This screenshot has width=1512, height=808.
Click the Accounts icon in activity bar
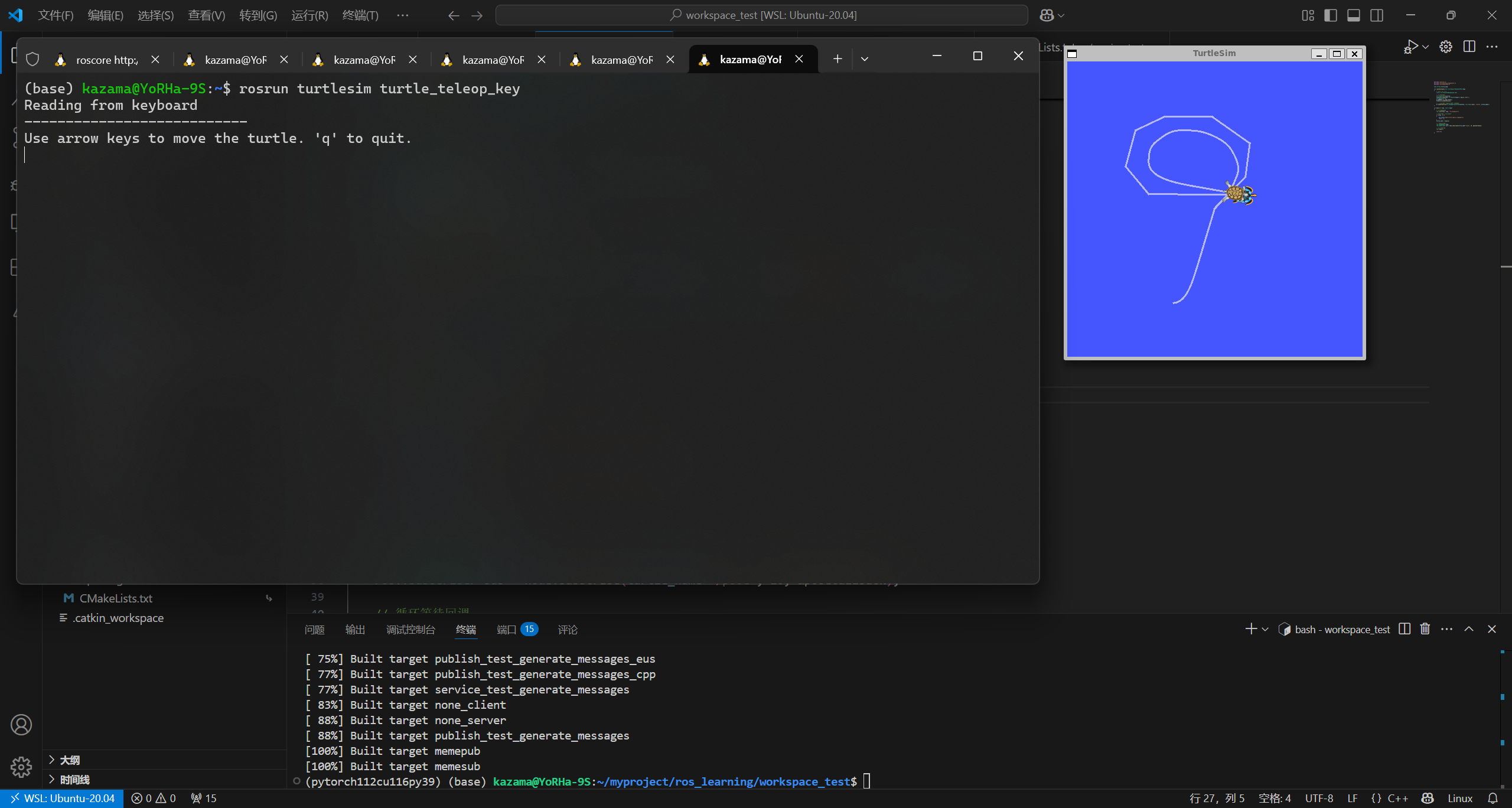click(x=21, y=725)
